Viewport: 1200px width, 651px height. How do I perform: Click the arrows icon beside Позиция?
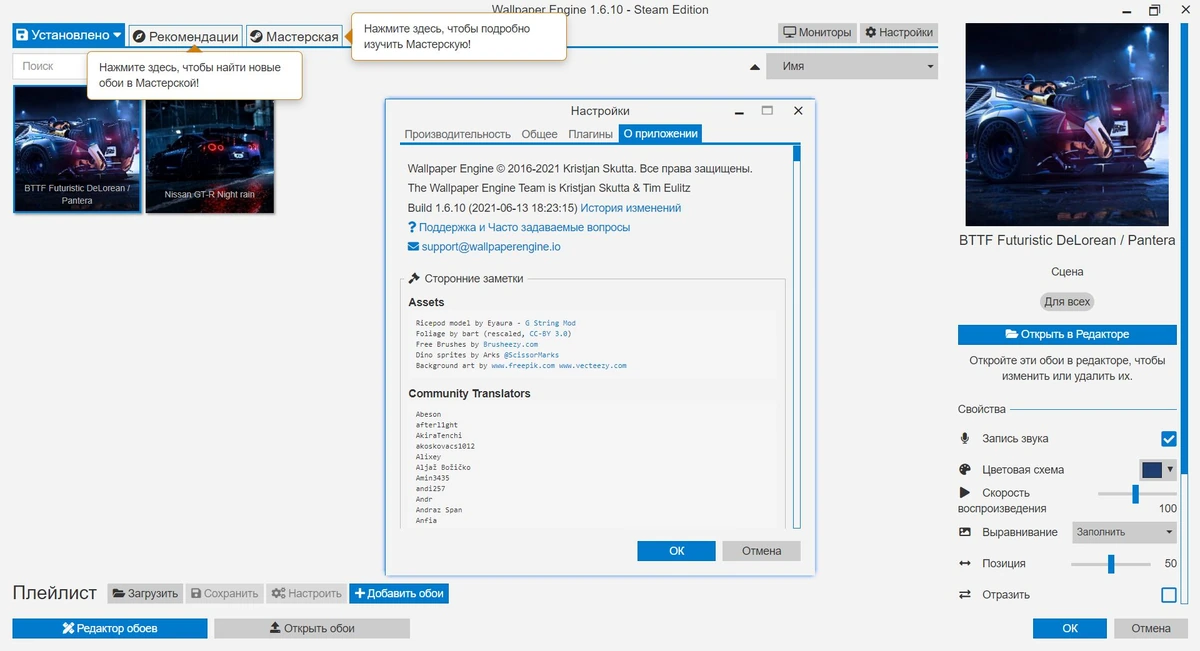[965, 563]
